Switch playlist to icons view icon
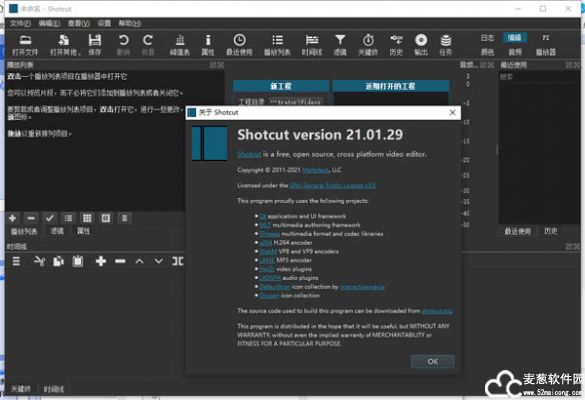Image resolution: width=585 pixels, height=400 pixels. click(x=106, y=218)
